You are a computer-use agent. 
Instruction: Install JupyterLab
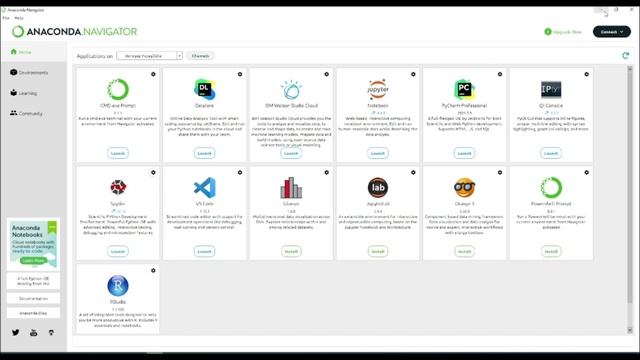point(378,251)
